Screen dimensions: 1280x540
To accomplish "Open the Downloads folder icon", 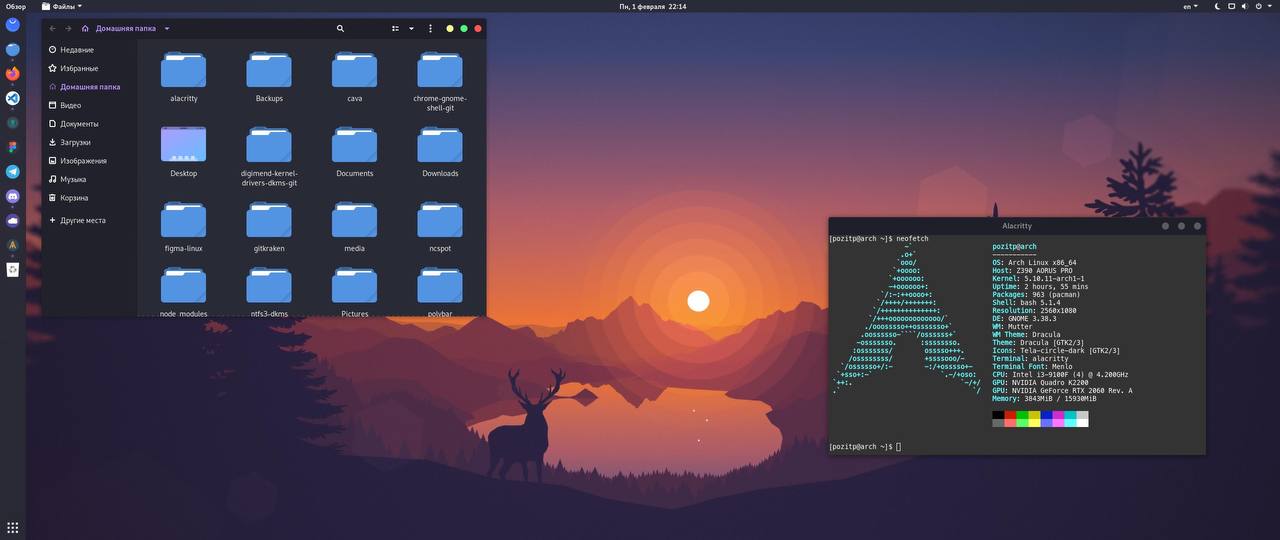I will [x=440, y=145].
